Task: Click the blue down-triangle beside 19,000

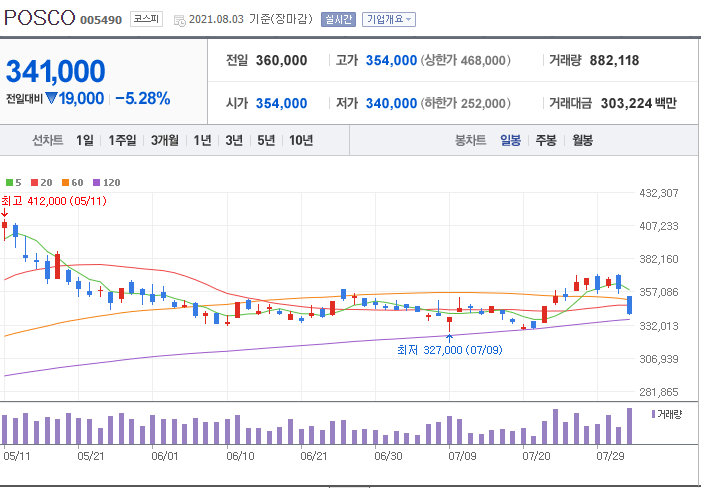Action: point(51,98)
